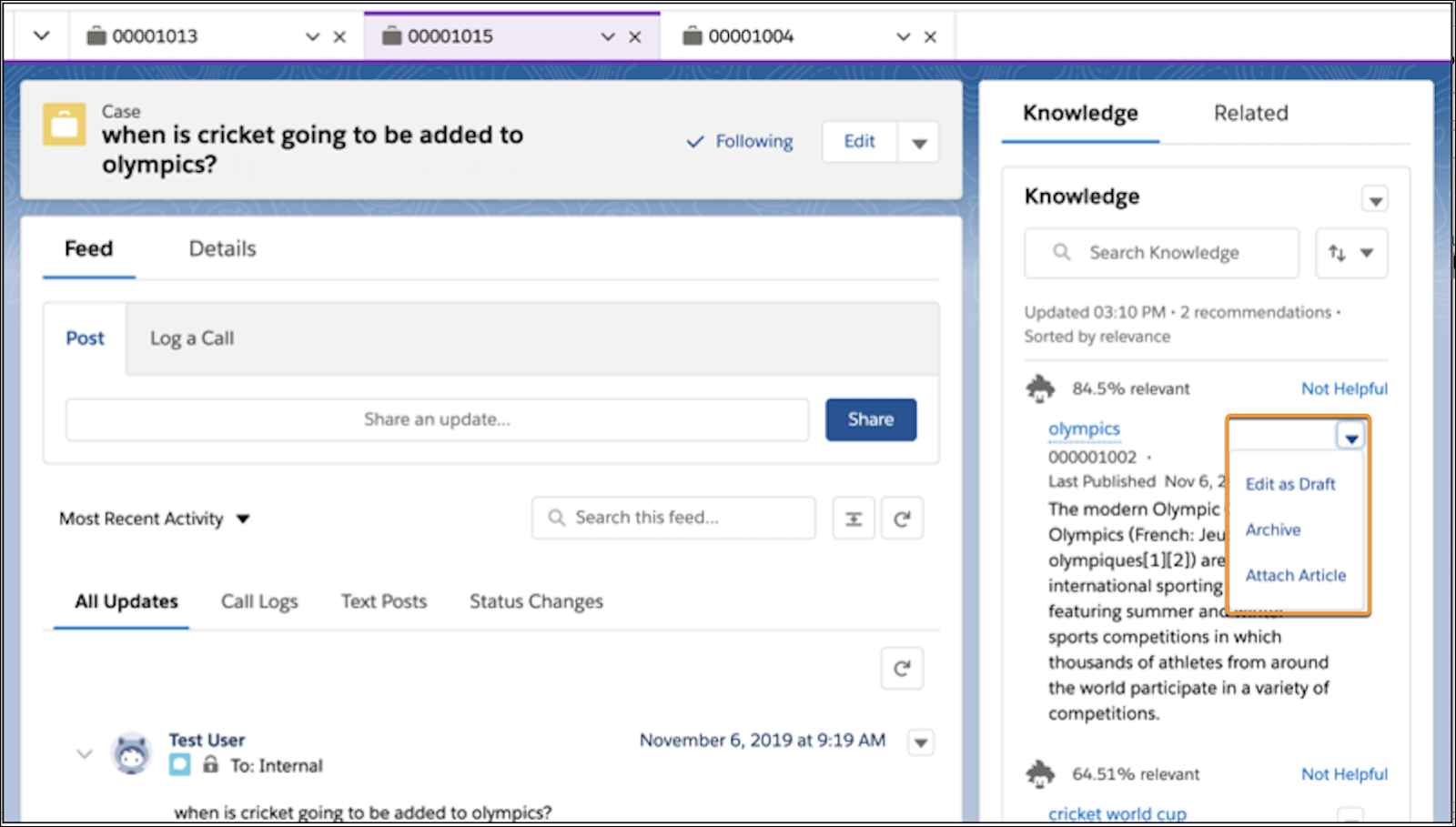
Task: Open the olympics article link
Action: coord(1084,429)
